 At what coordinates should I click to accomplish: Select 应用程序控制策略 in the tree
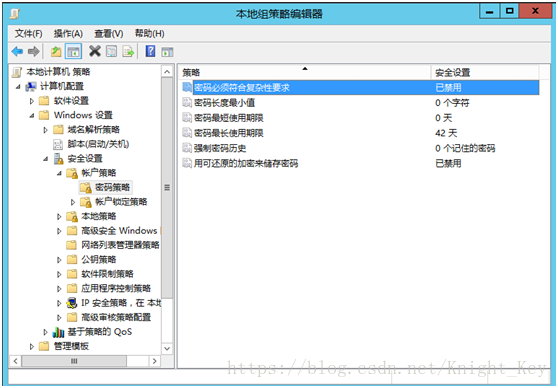pos(116,288)
